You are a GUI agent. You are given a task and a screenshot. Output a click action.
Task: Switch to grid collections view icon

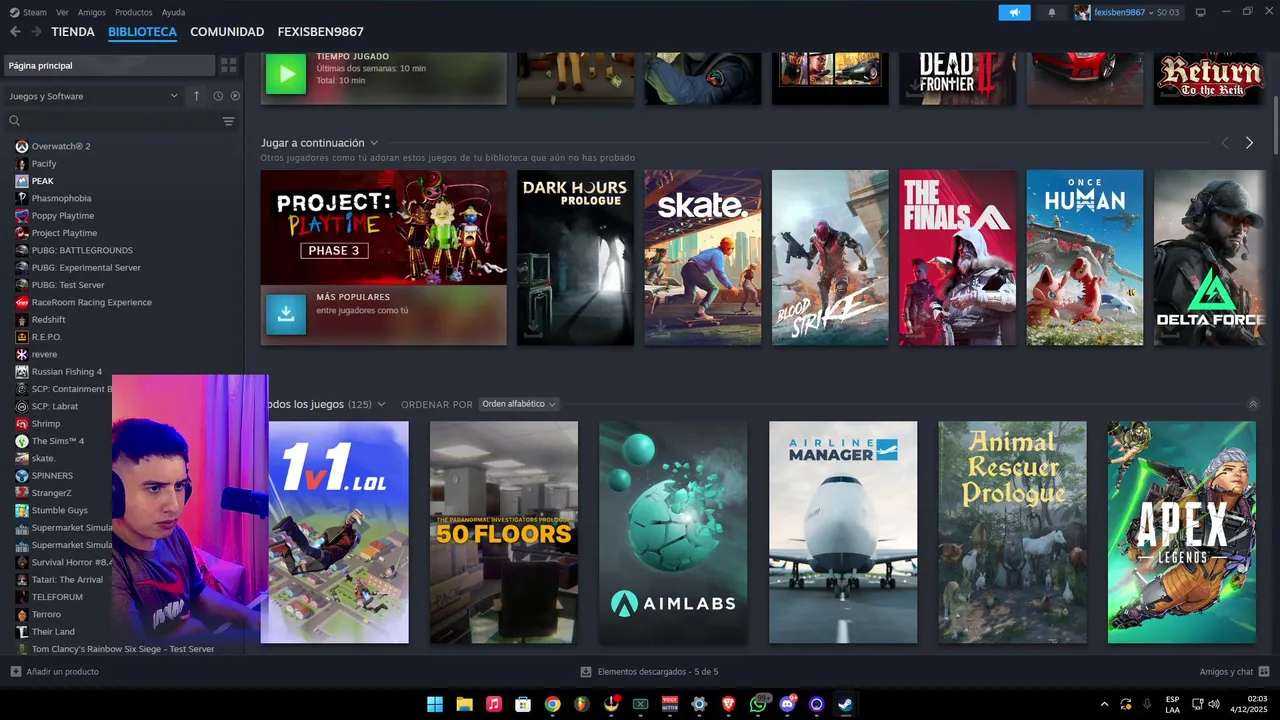tap(229, 65)
